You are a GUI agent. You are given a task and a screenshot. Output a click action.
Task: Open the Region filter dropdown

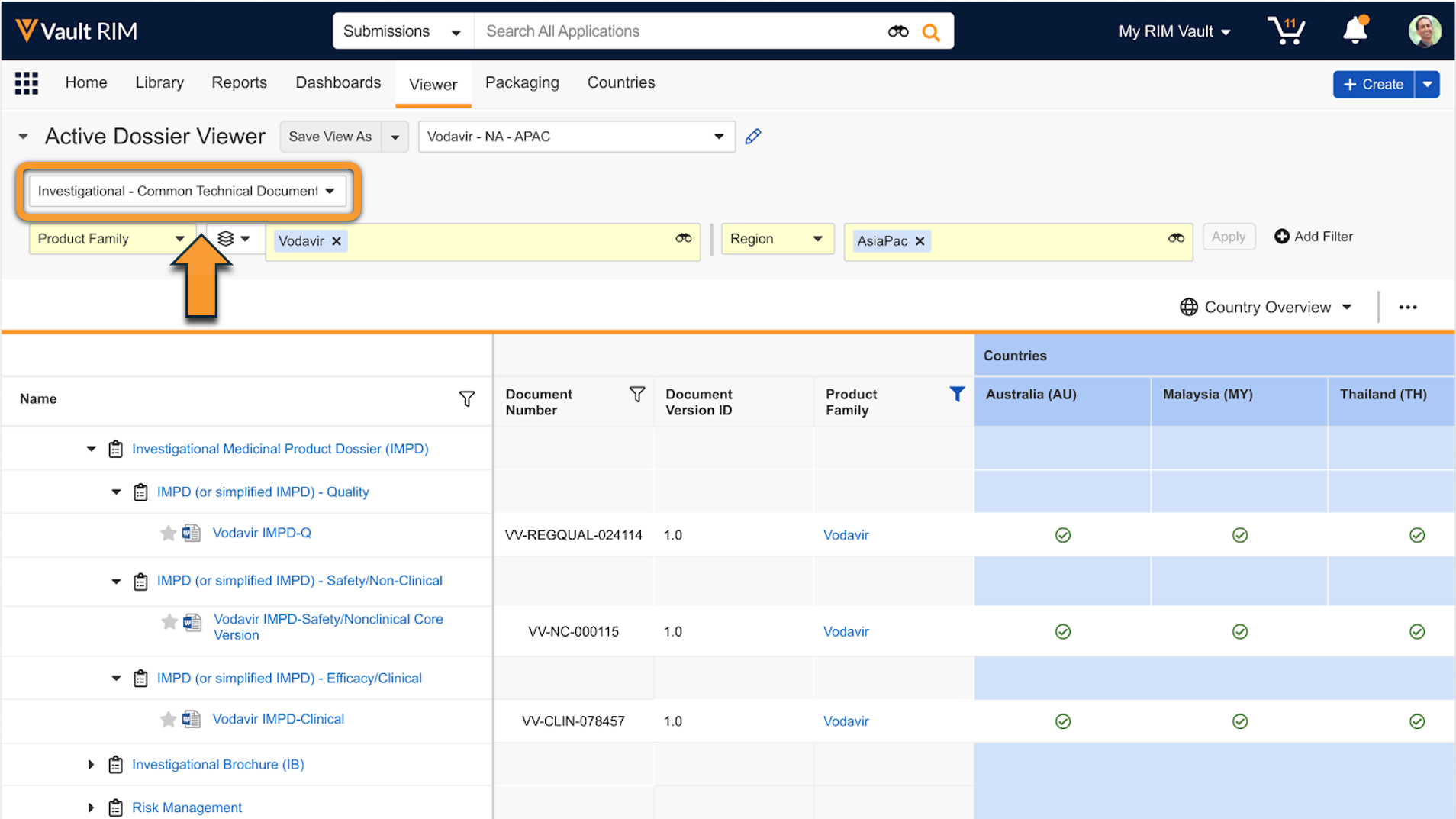coord(778,239)
